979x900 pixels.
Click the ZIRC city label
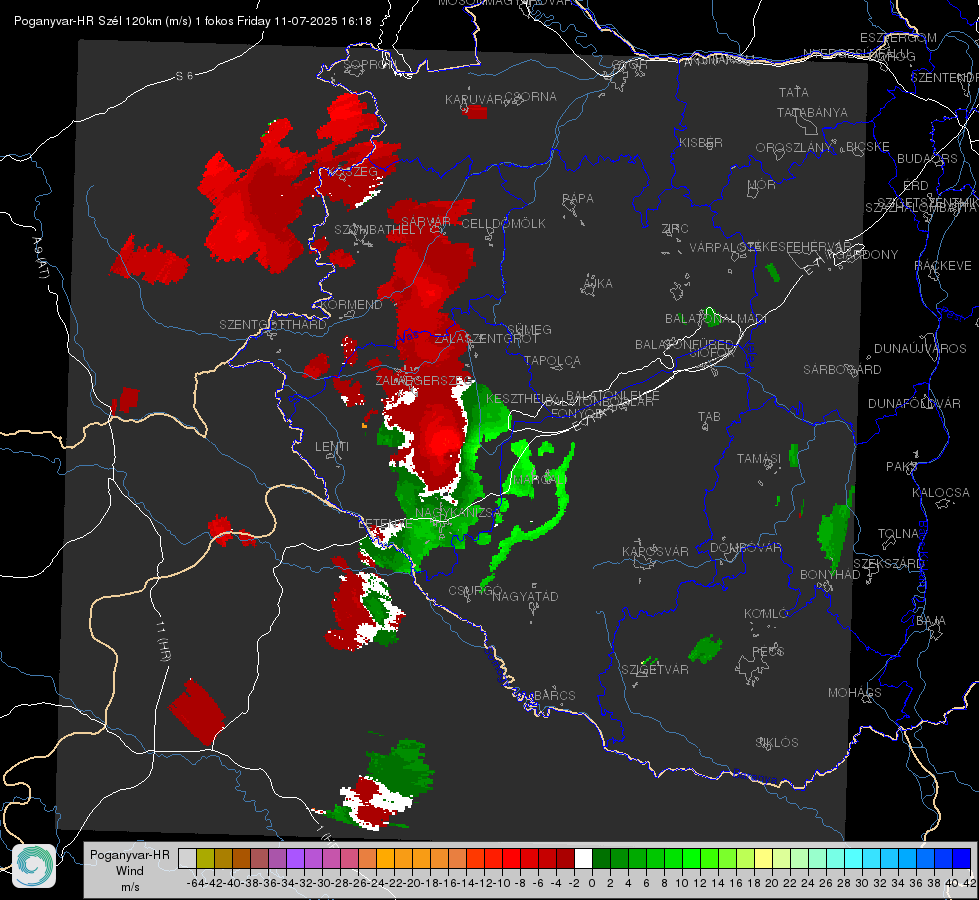coord(675,229)
